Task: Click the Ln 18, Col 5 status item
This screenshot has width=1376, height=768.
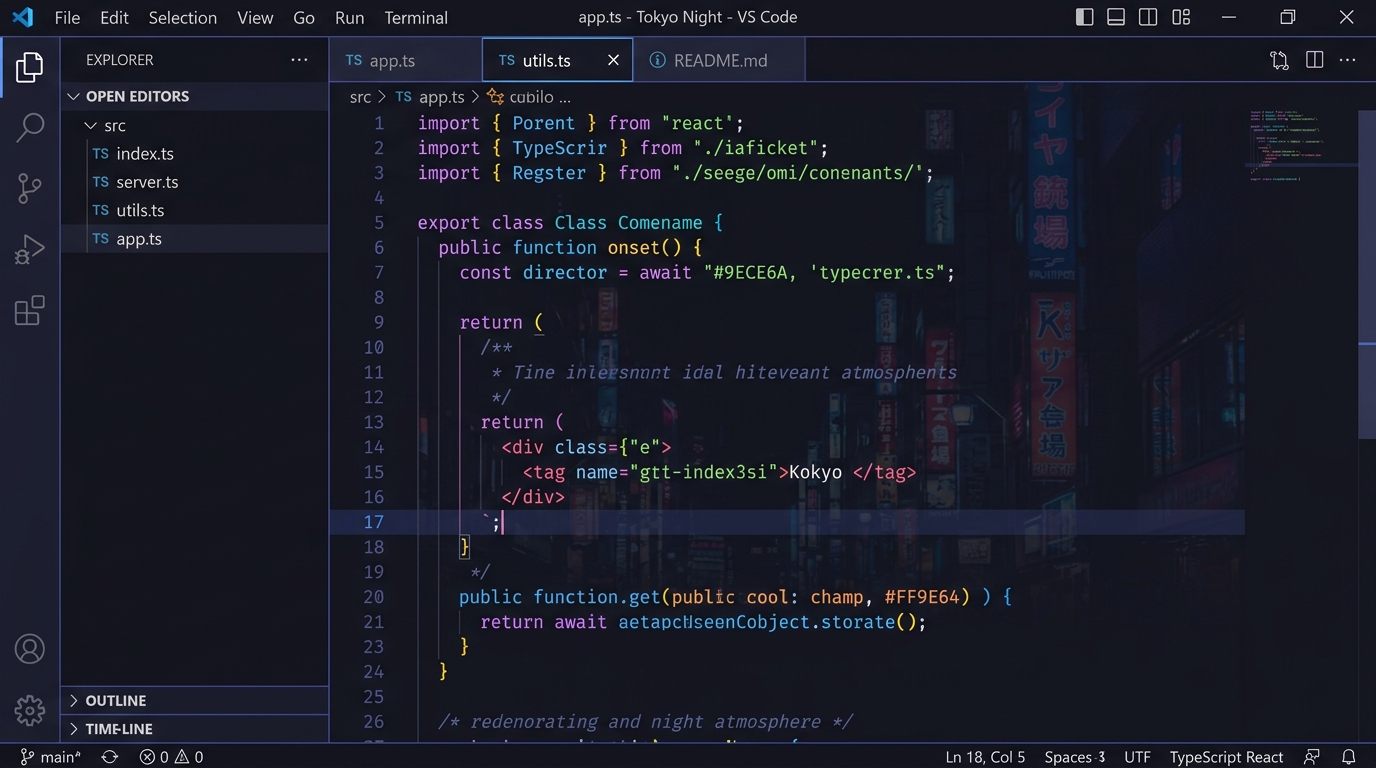Action: pos(985,757)
